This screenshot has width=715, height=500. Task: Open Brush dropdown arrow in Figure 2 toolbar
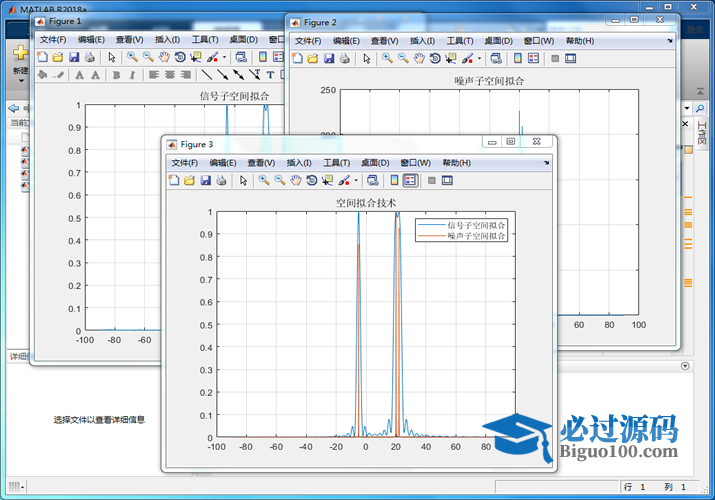(x=478, y=59)
